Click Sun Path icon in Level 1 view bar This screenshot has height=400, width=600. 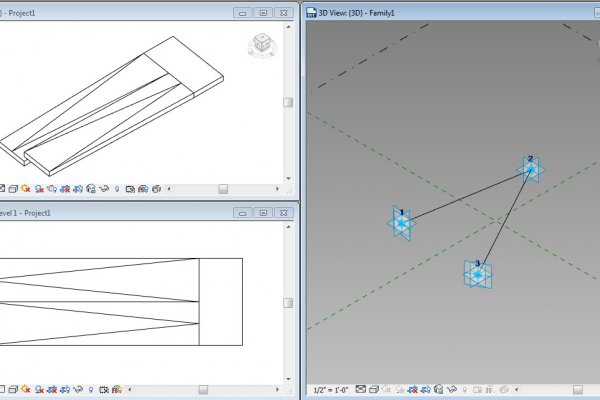point(24,388)
